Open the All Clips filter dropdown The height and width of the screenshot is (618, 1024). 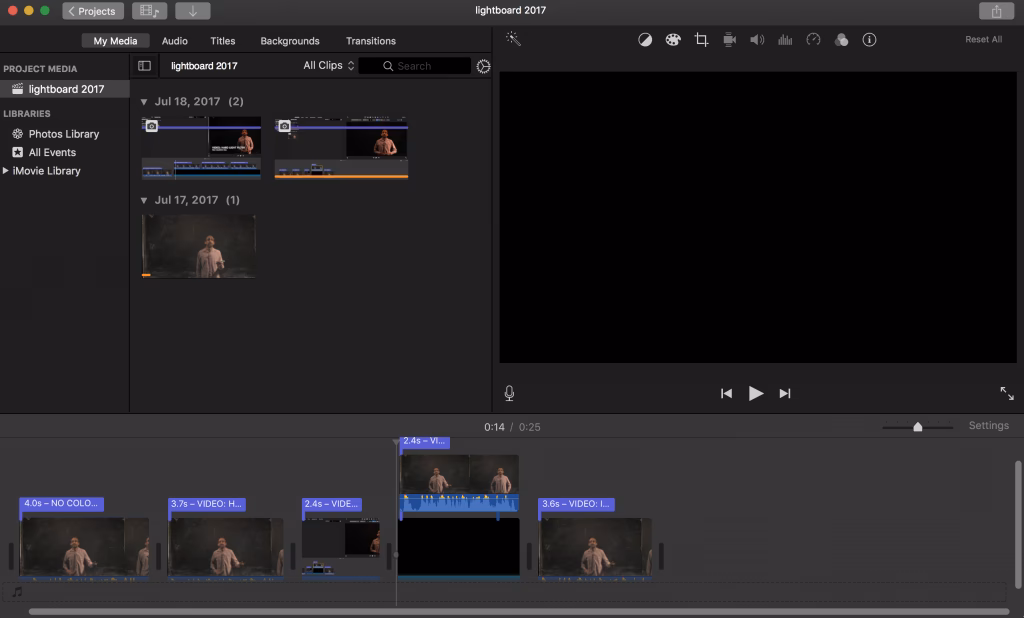tap(324, 65)
